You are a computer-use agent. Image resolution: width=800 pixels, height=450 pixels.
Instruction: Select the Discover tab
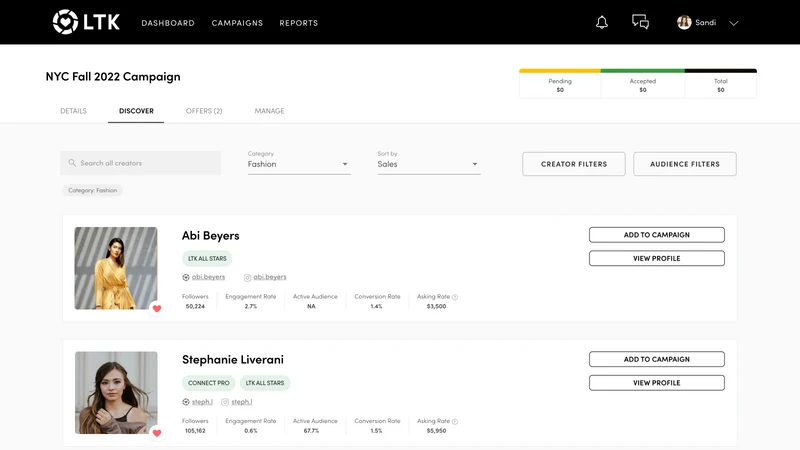pyautogui.click(x=136, y=111)
